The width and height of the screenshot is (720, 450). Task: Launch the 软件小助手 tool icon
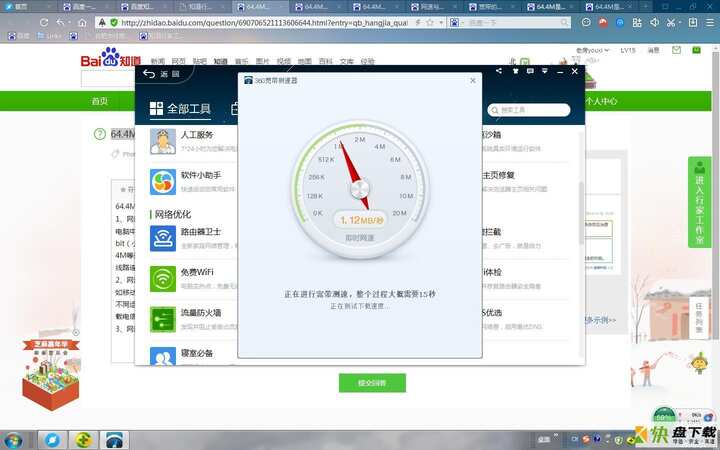(x=163, y=182)
